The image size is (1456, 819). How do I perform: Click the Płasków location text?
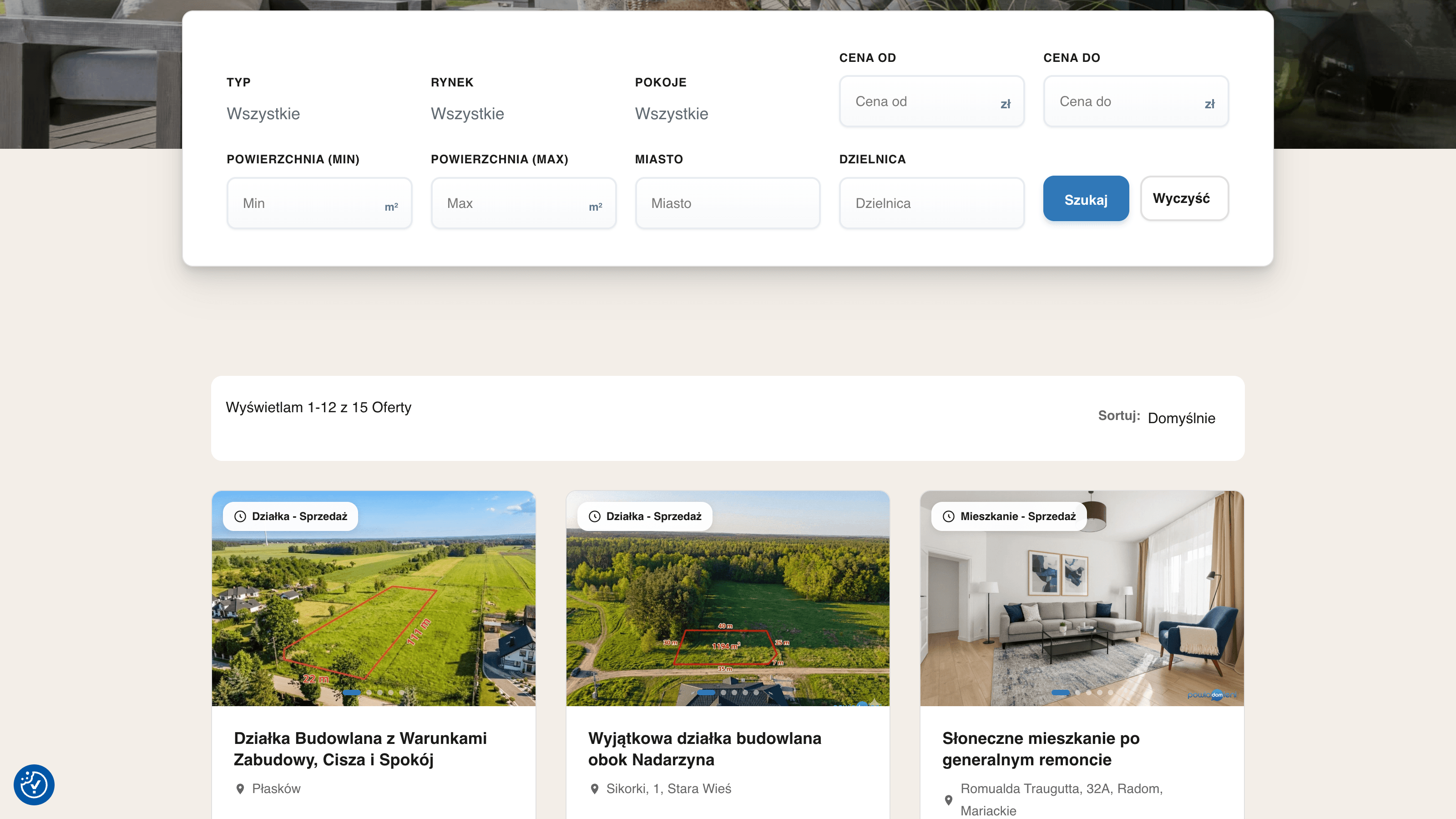tap(276, 789)
